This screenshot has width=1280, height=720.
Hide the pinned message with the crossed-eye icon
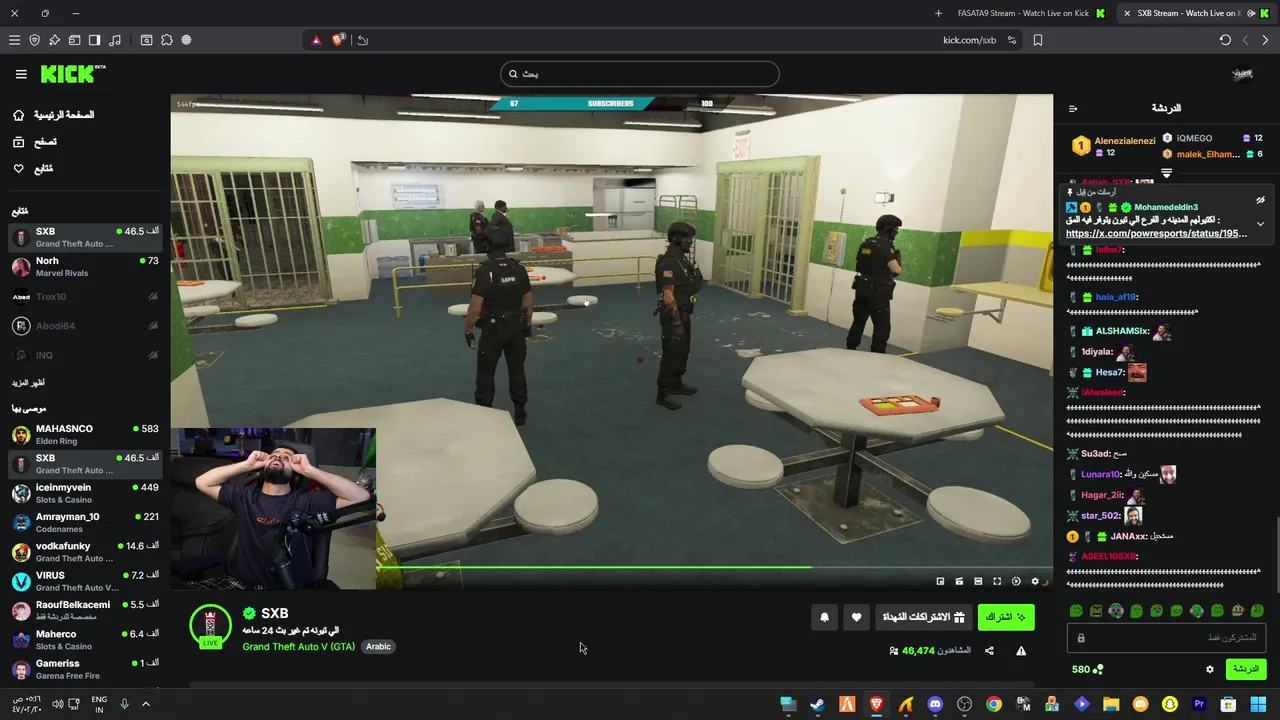click(1260, 200)
